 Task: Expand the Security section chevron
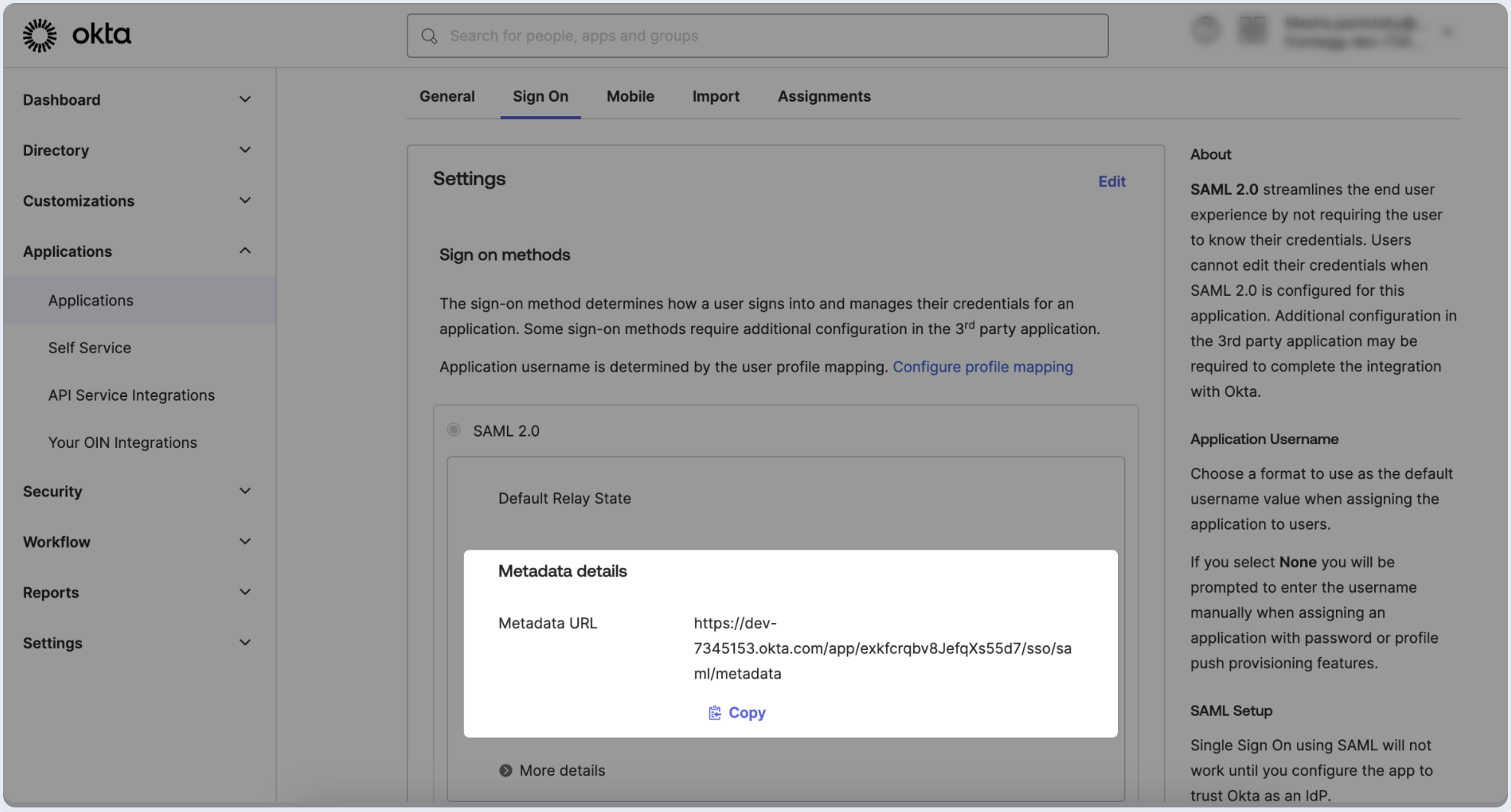[x=245, y=491]
